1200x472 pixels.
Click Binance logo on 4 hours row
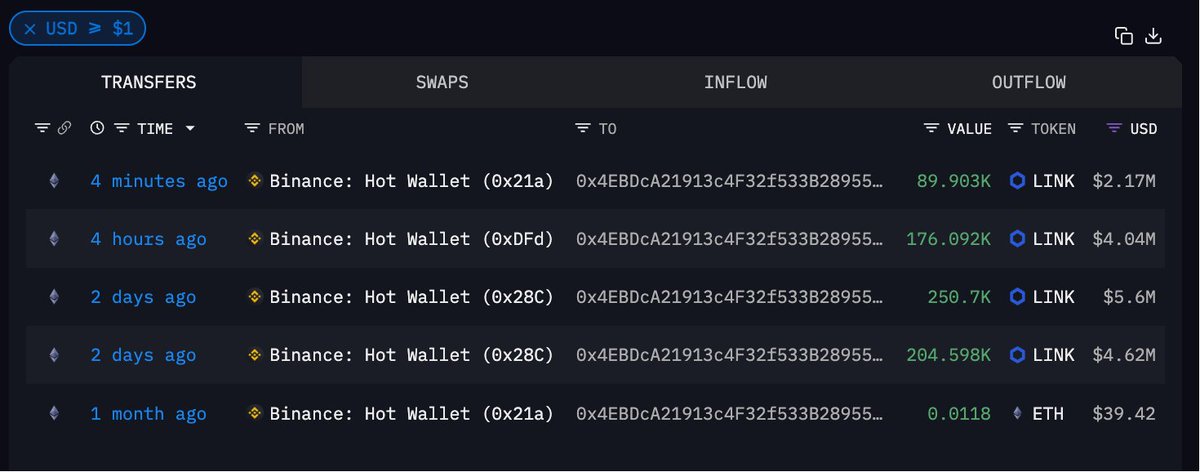(x=255, y=239)
